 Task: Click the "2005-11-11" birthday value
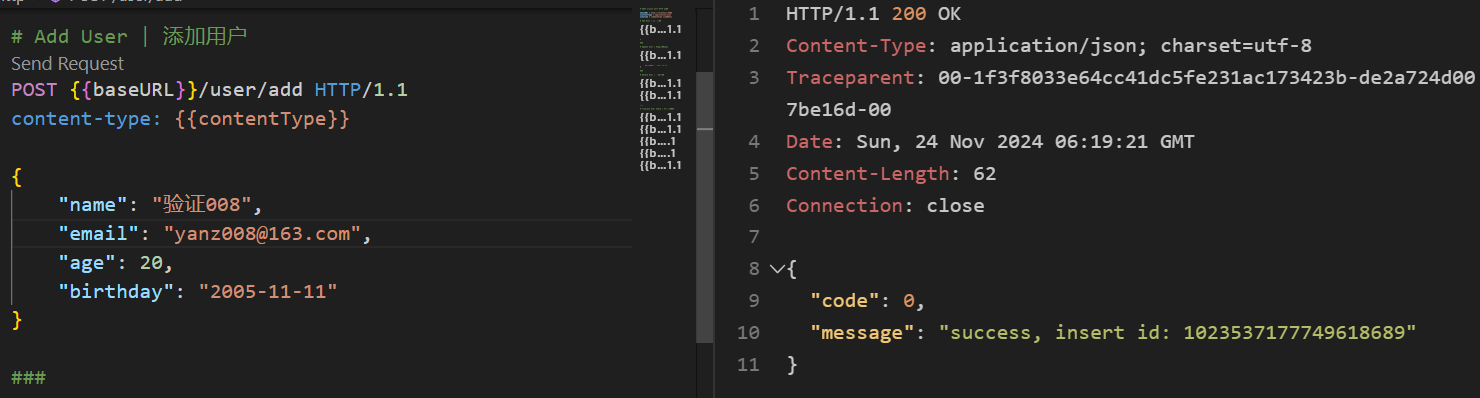[268, 292]
